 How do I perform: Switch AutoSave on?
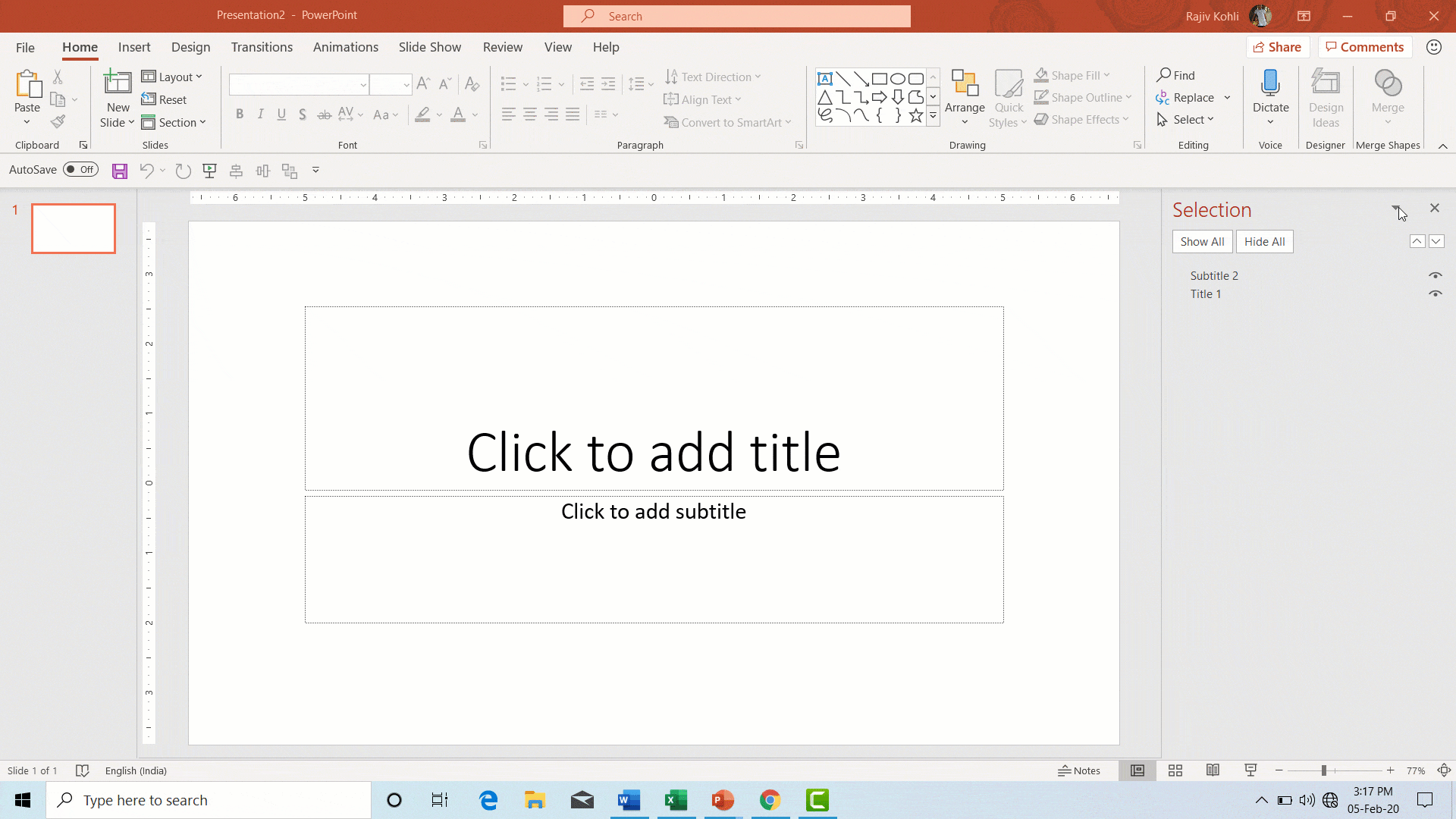tap(80, 169)
